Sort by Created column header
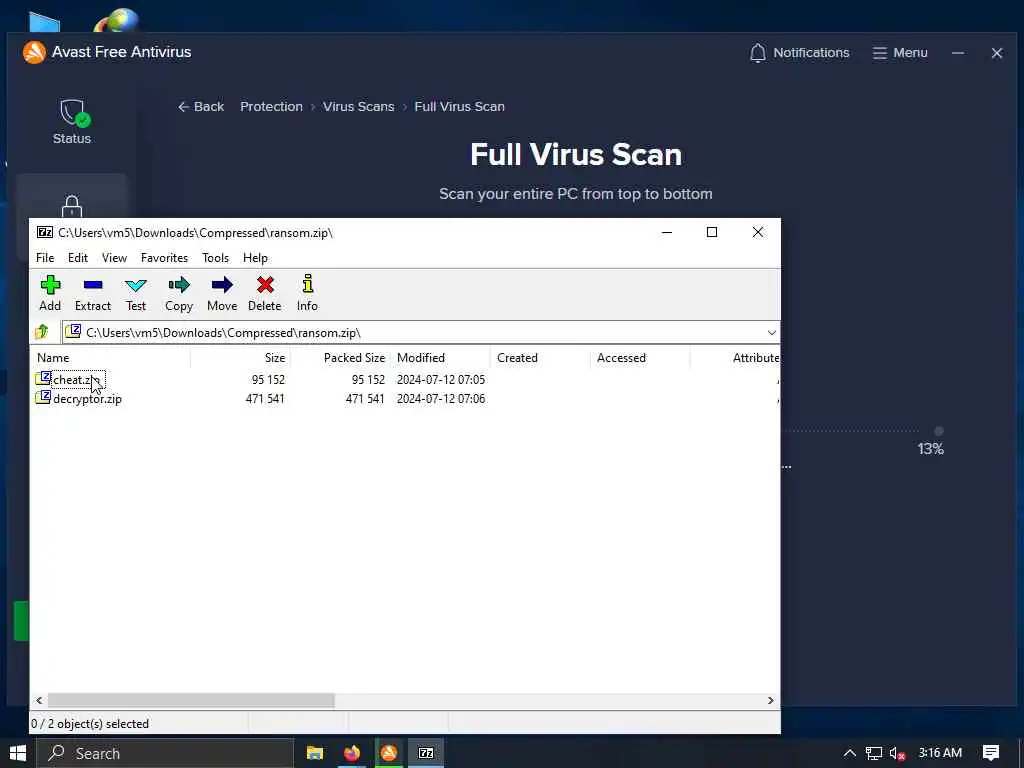Screen dimensions: 1024x768 (540, 358)
